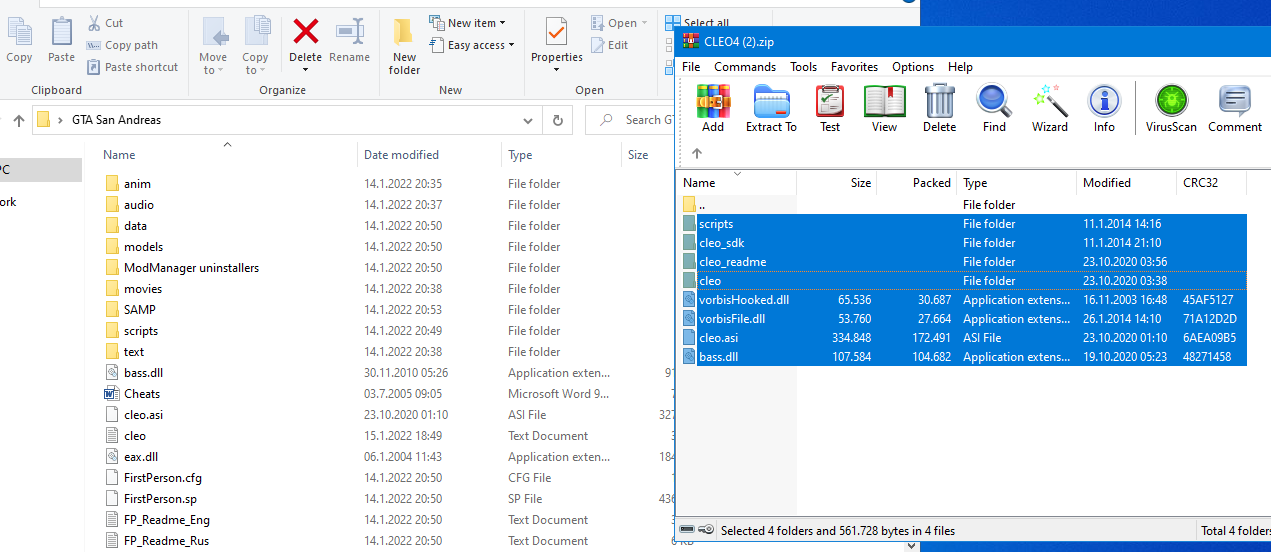Create a New folder in Explorer
1271x552 pixels.
pos(404,46)
